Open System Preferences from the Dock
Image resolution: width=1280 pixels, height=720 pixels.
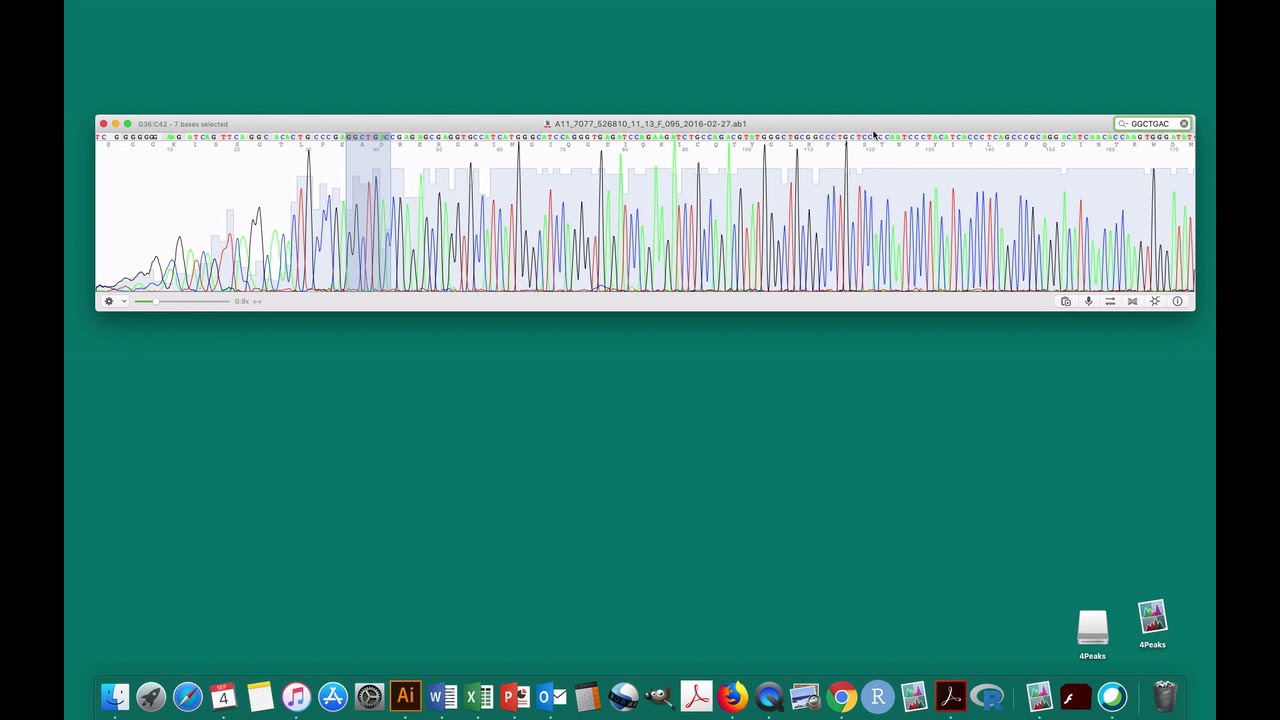point(369,696)
